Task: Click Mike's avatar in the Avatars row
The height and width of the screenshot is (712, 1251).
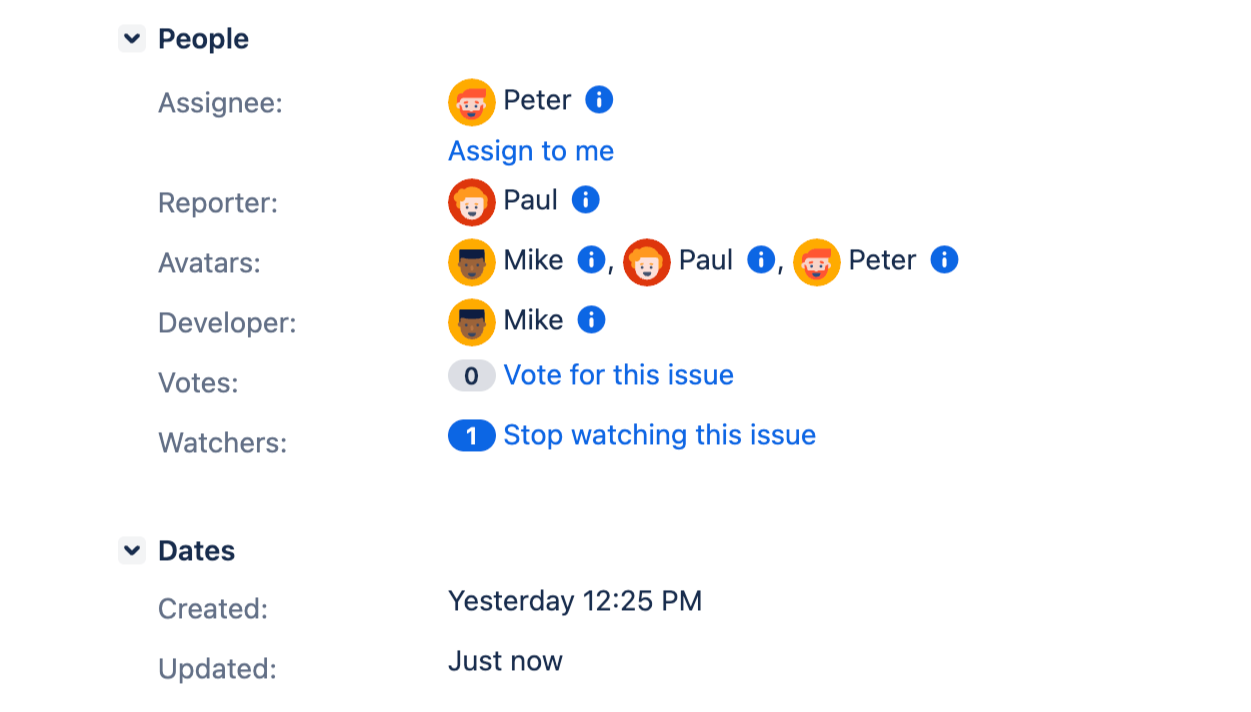Action: pos(472,262)
